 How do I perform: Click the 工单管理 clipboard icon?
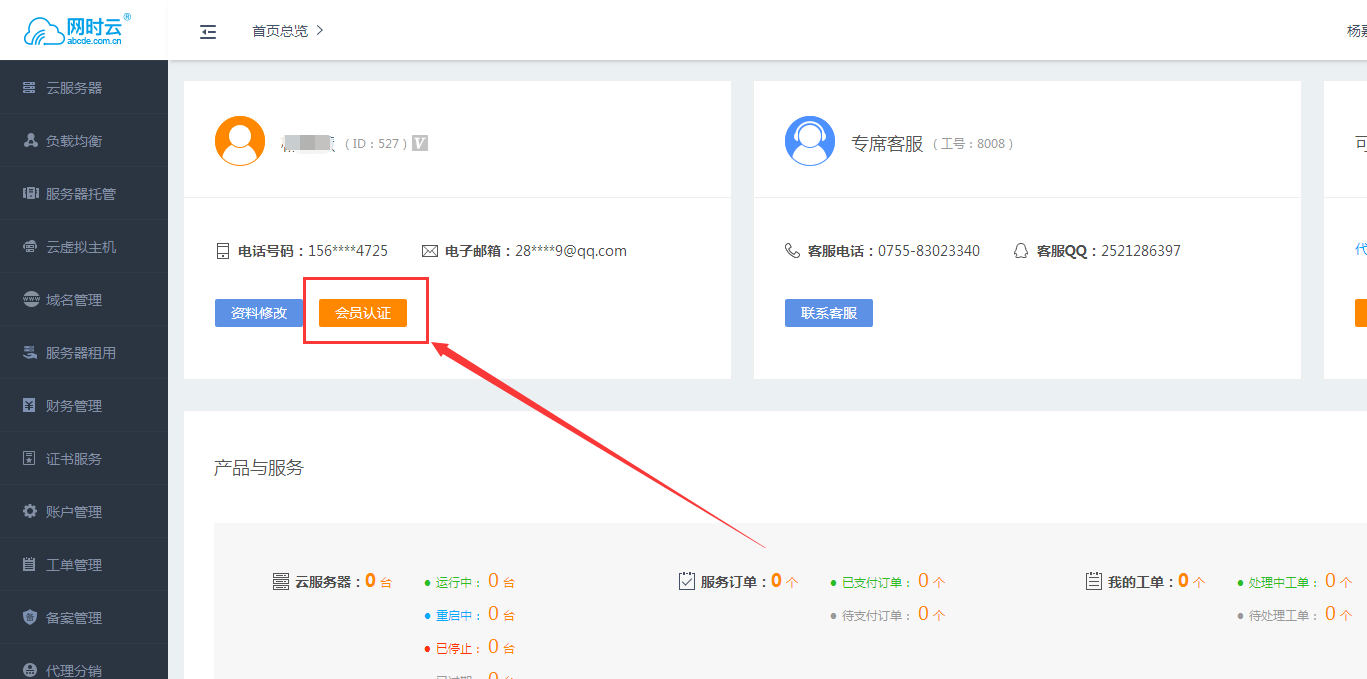click(x=29, y=565)
